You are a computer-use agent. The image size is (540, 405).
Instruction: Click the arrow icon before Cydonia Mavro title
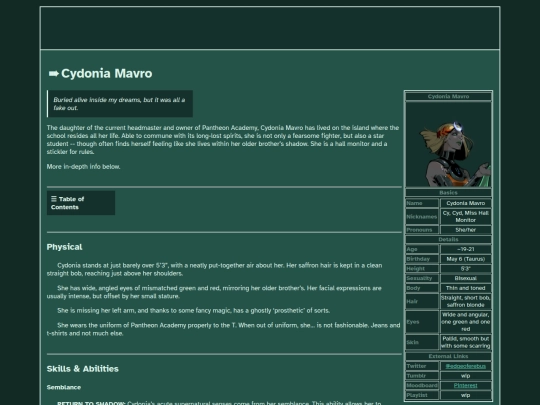(x=54, y=73)
